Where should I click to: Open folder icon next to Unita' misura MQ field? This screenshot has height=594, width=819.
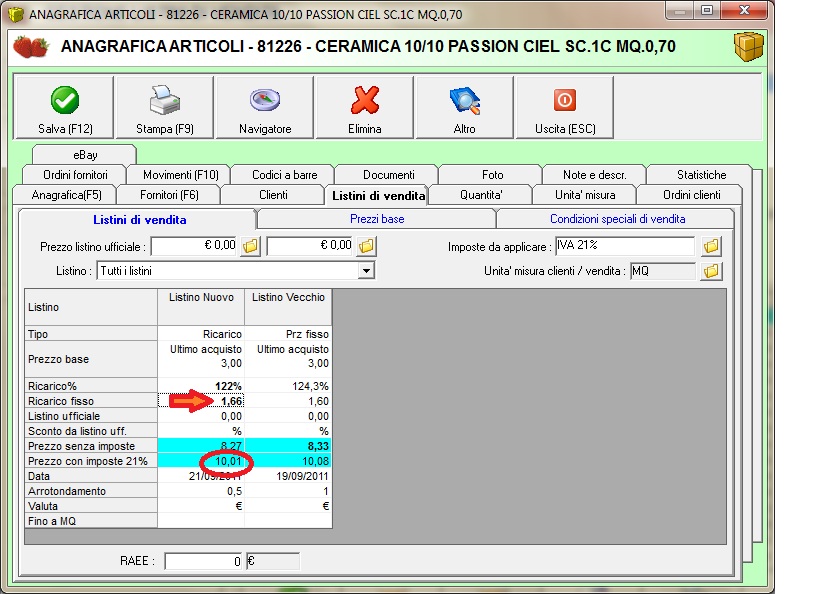(711, 271)
